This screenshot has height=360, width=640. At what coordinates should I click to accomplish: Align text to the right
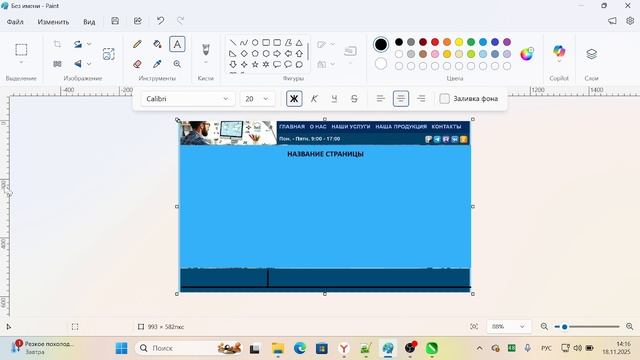coord(421,99)
